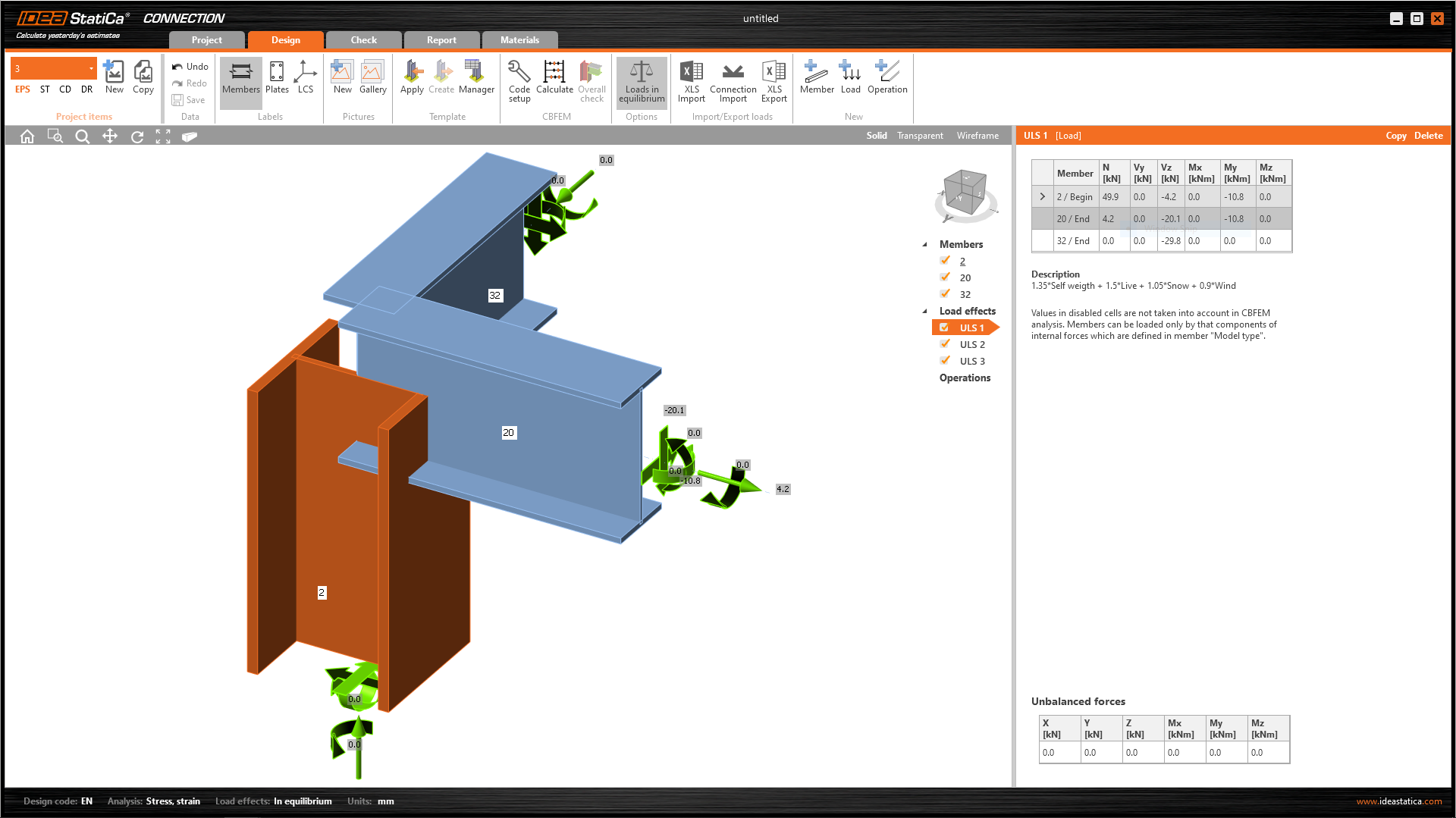Start XLS Import of loads
The image size is (1456, 818).
pyautogui.click(x=691, y=80)
